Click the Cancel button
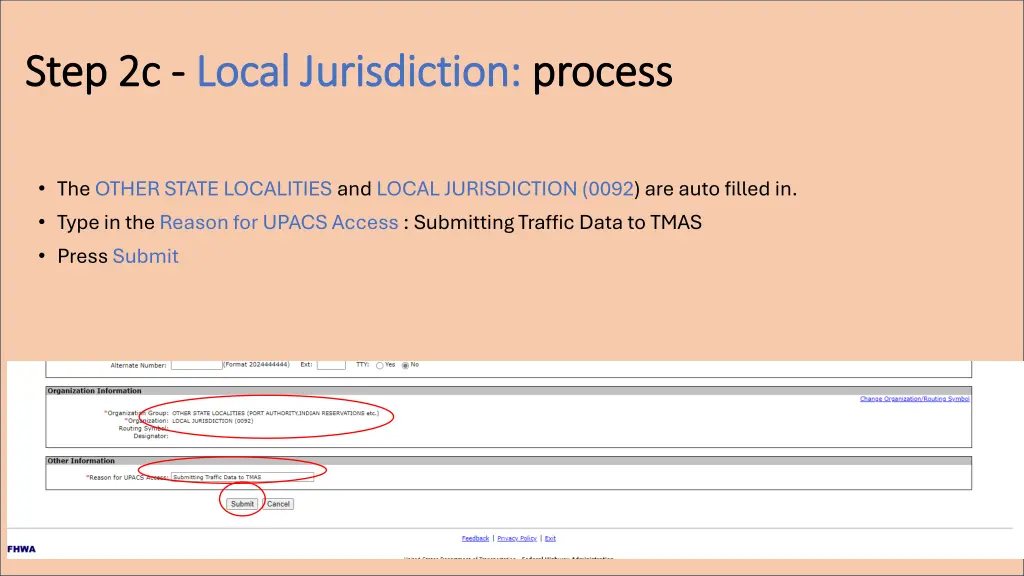 coord(278,504)
